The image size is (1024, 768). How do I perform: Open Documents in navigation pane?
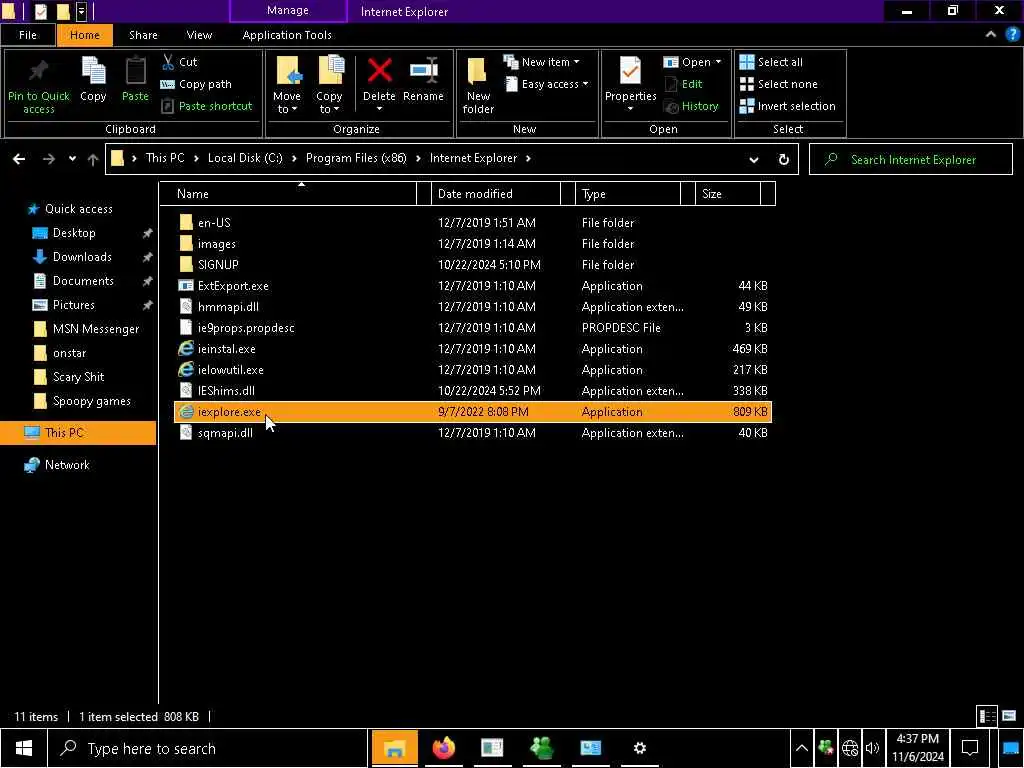coord(83,281)
